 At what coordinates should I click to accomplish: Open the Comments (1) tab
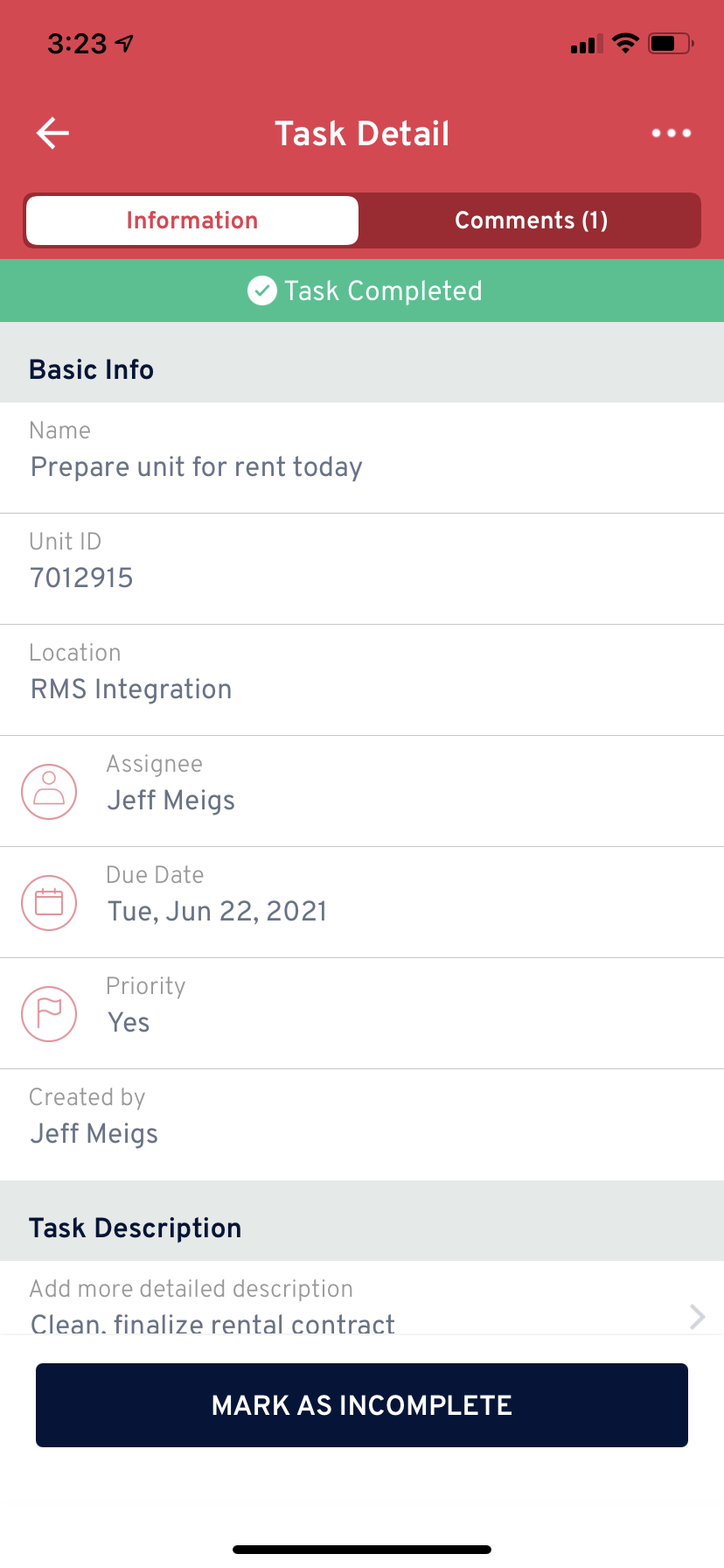click(531, 220)
